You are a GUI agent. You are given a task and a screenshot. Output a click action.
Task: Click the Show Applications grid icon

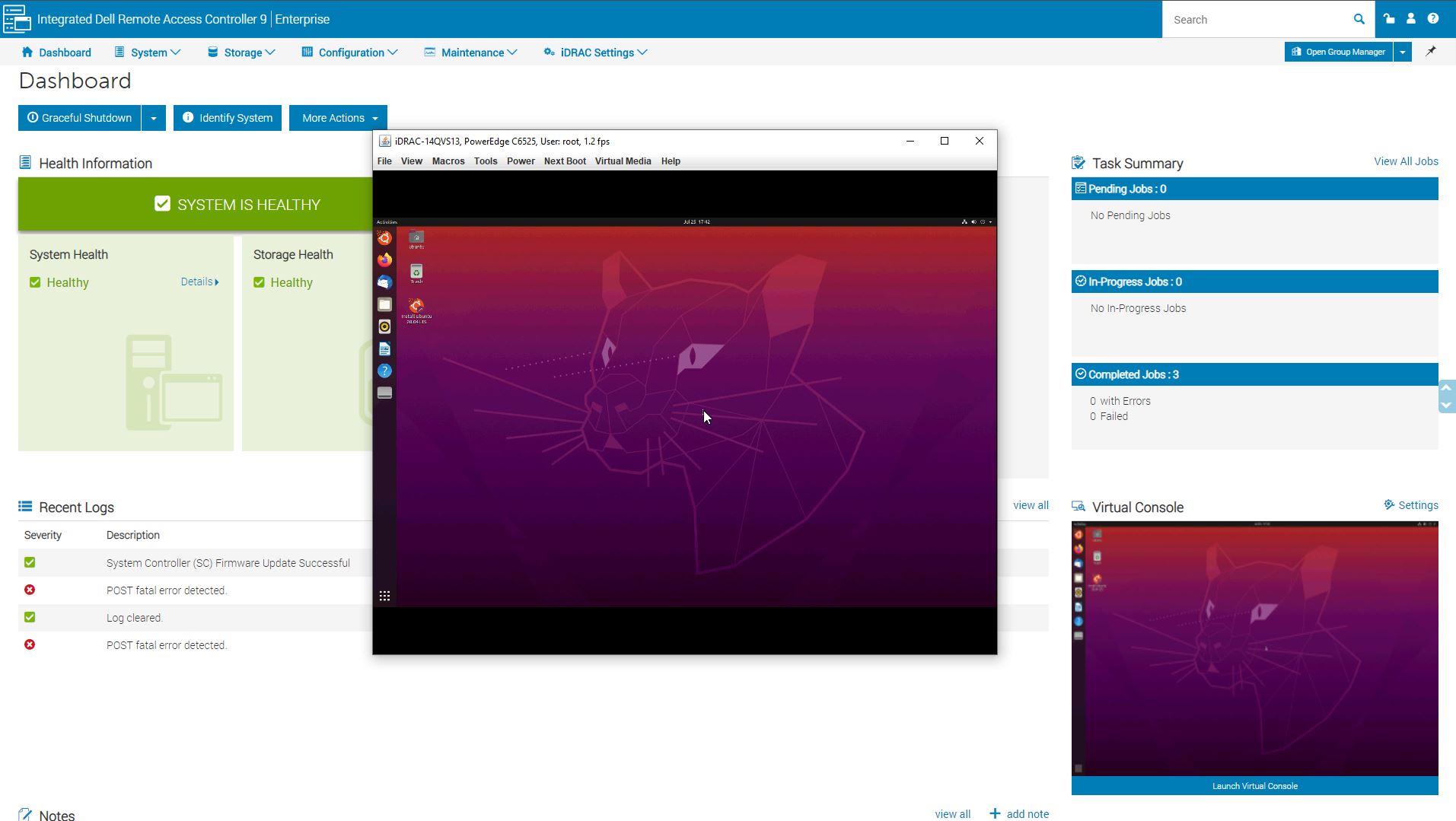click(x=384, y=596)
